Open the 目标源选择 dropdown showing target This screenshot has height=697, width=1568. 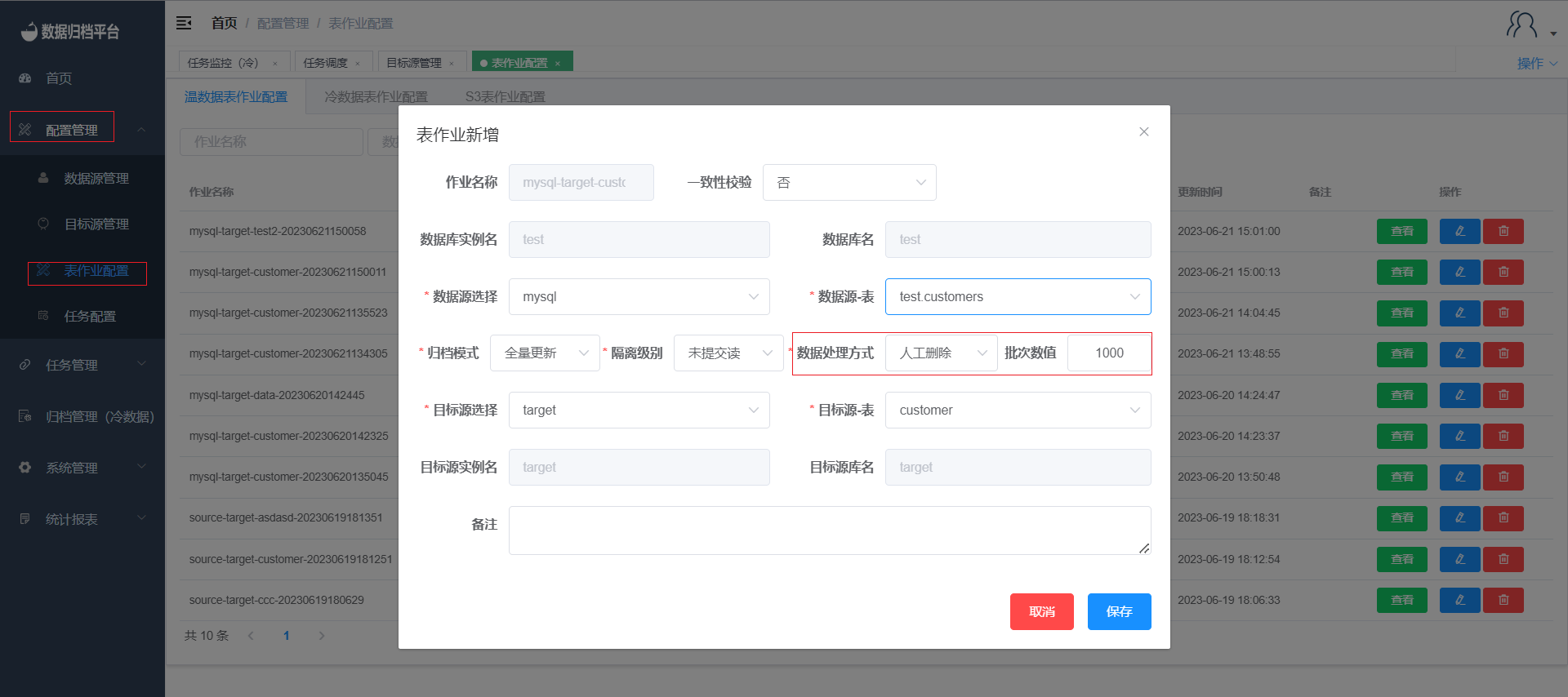[639, 411]
